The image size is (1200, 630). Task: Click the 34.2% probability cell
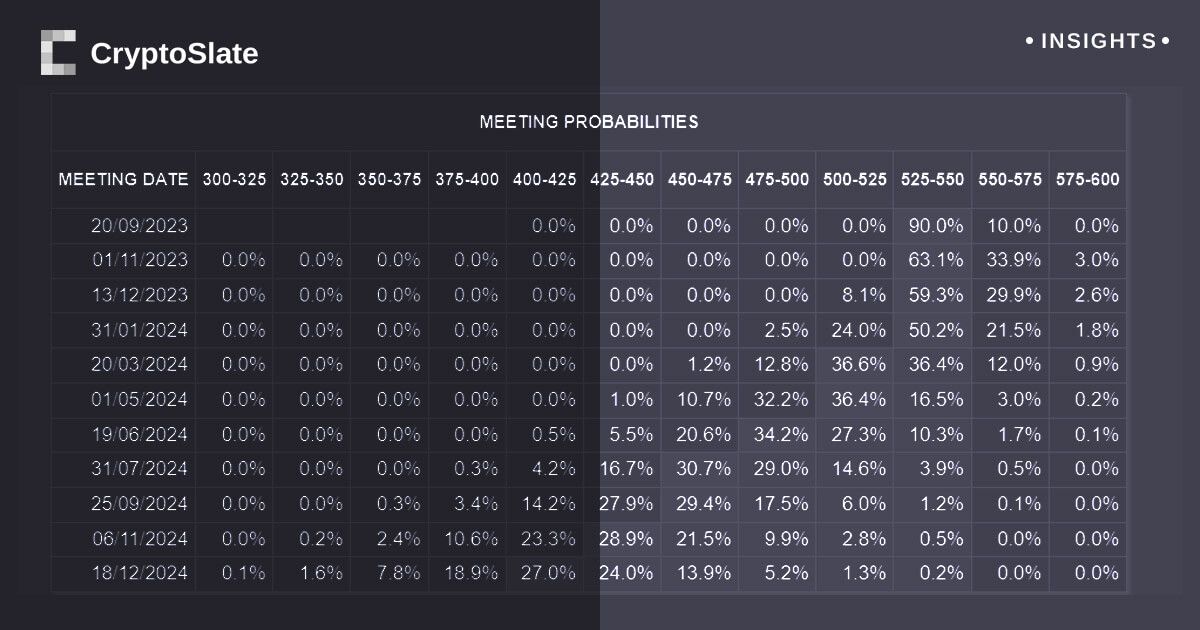point(779,435)
